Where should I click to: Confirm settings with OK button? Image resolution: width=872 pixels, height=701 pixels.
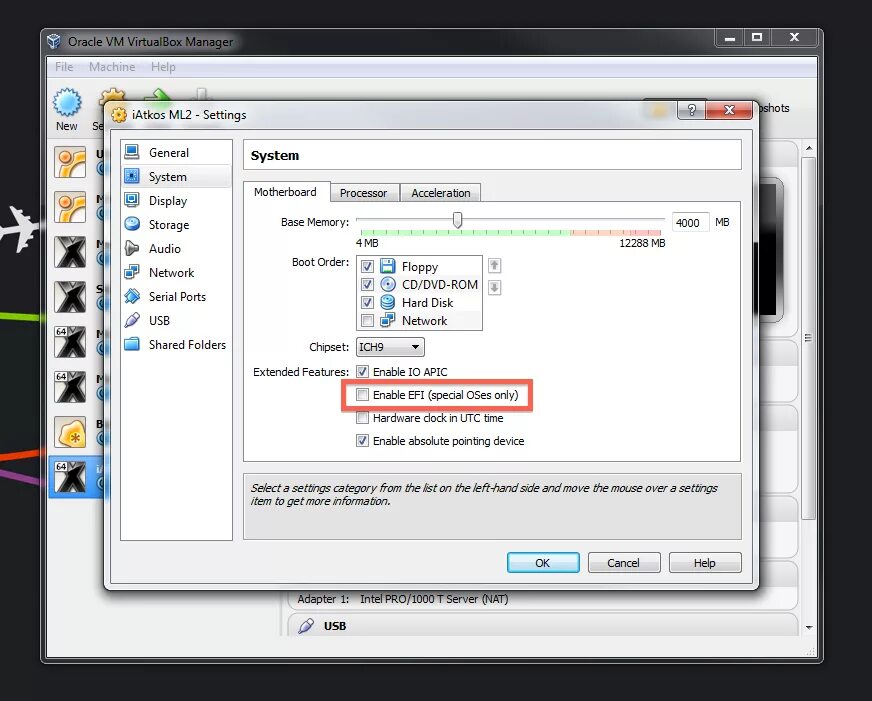[543, 563]
